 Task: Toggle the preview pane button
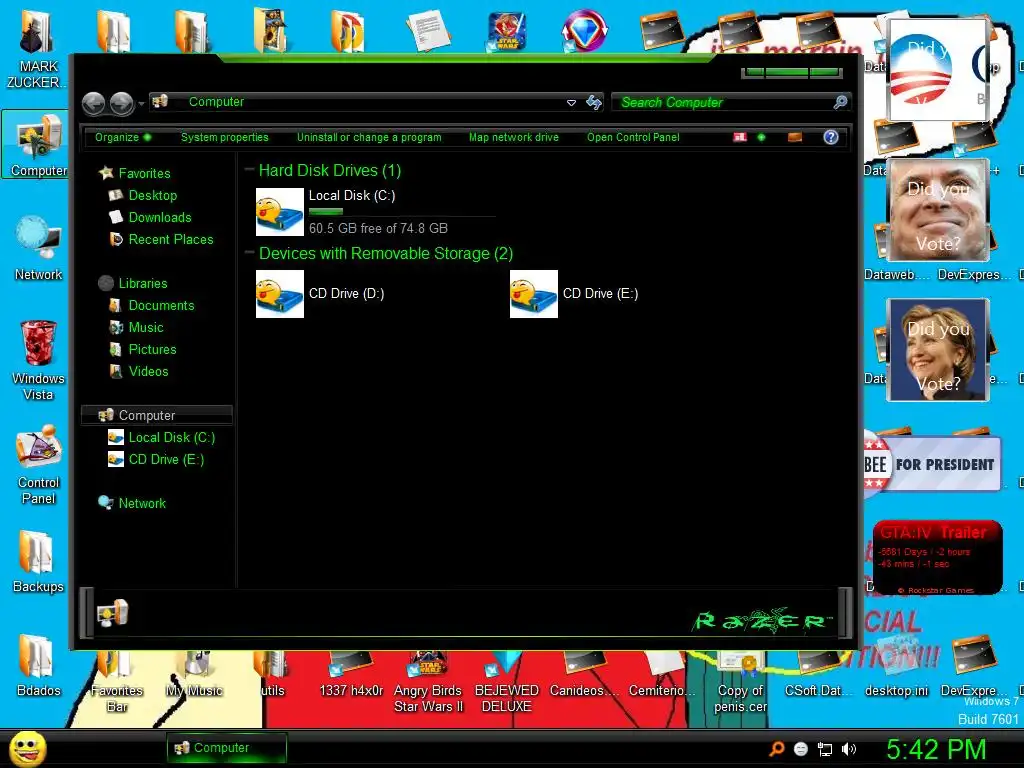click(795, 137)
